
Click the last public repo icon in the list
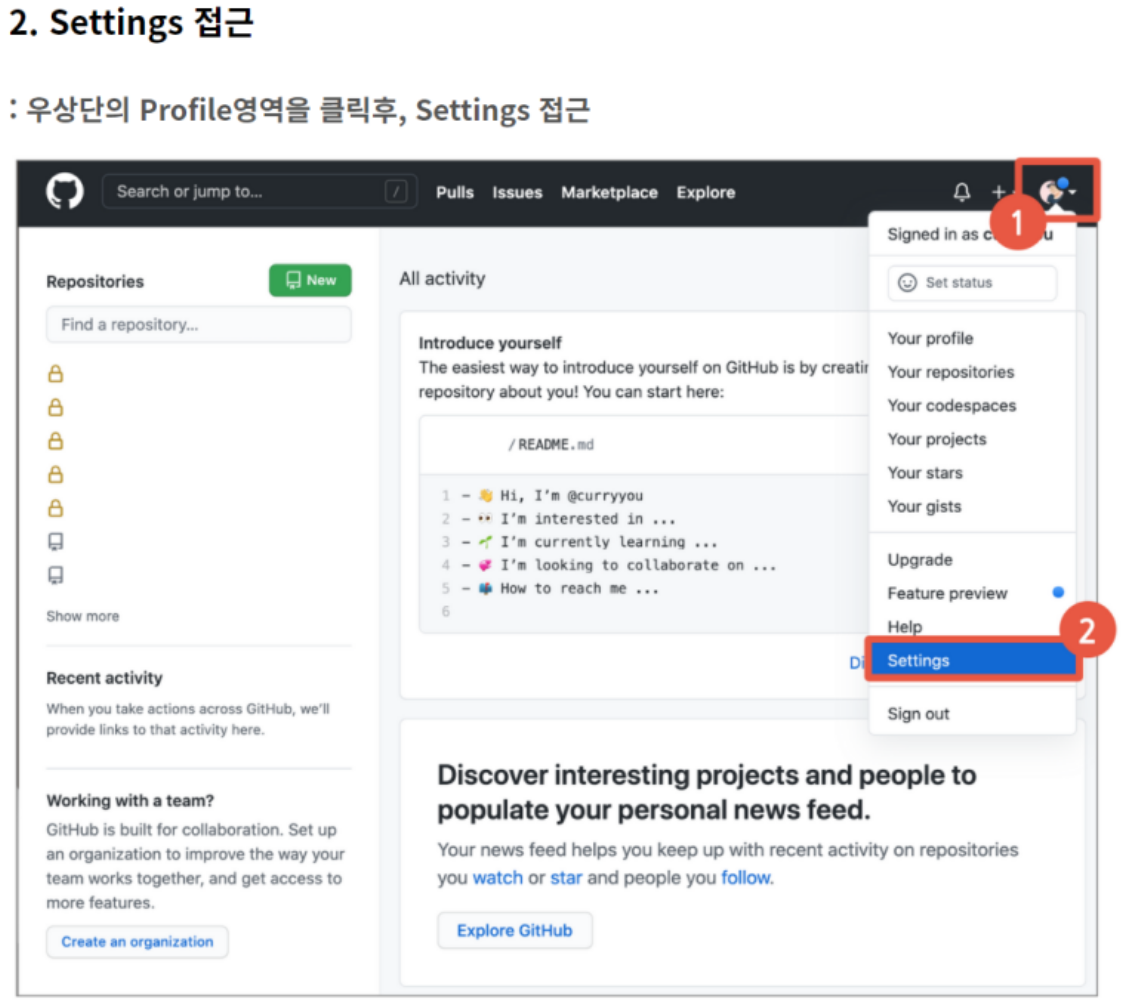(x=55, y=575)
